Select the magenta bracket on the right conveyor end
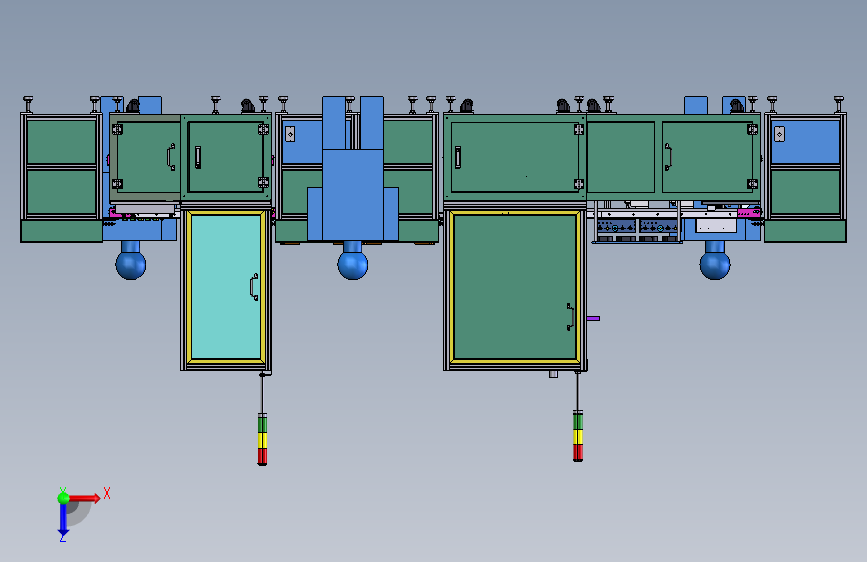867x562 pixels. 749,212
